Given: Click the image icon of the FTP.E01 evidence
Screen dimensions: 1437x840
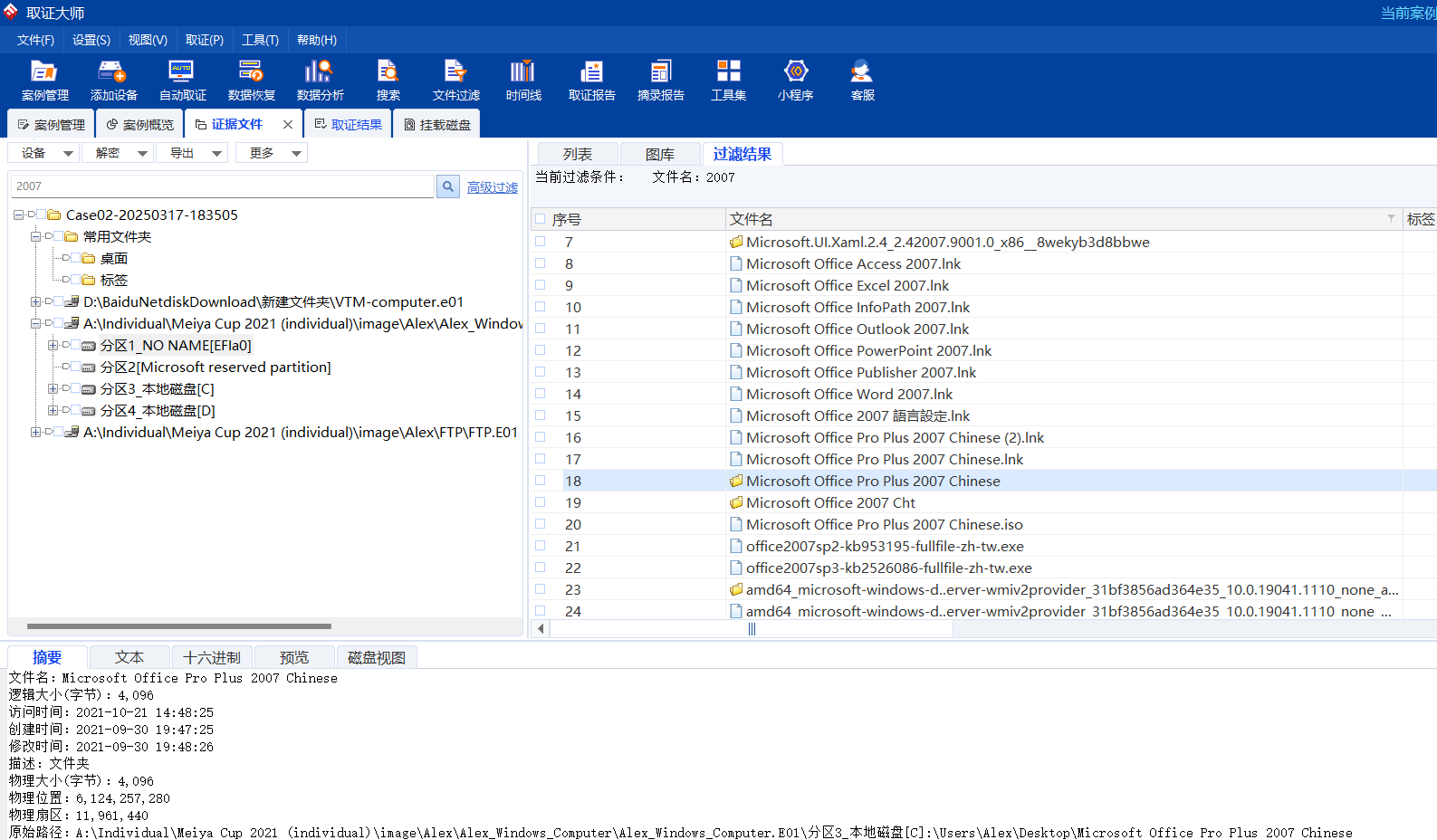Looking at the screenshot, I should click(72, 432).
